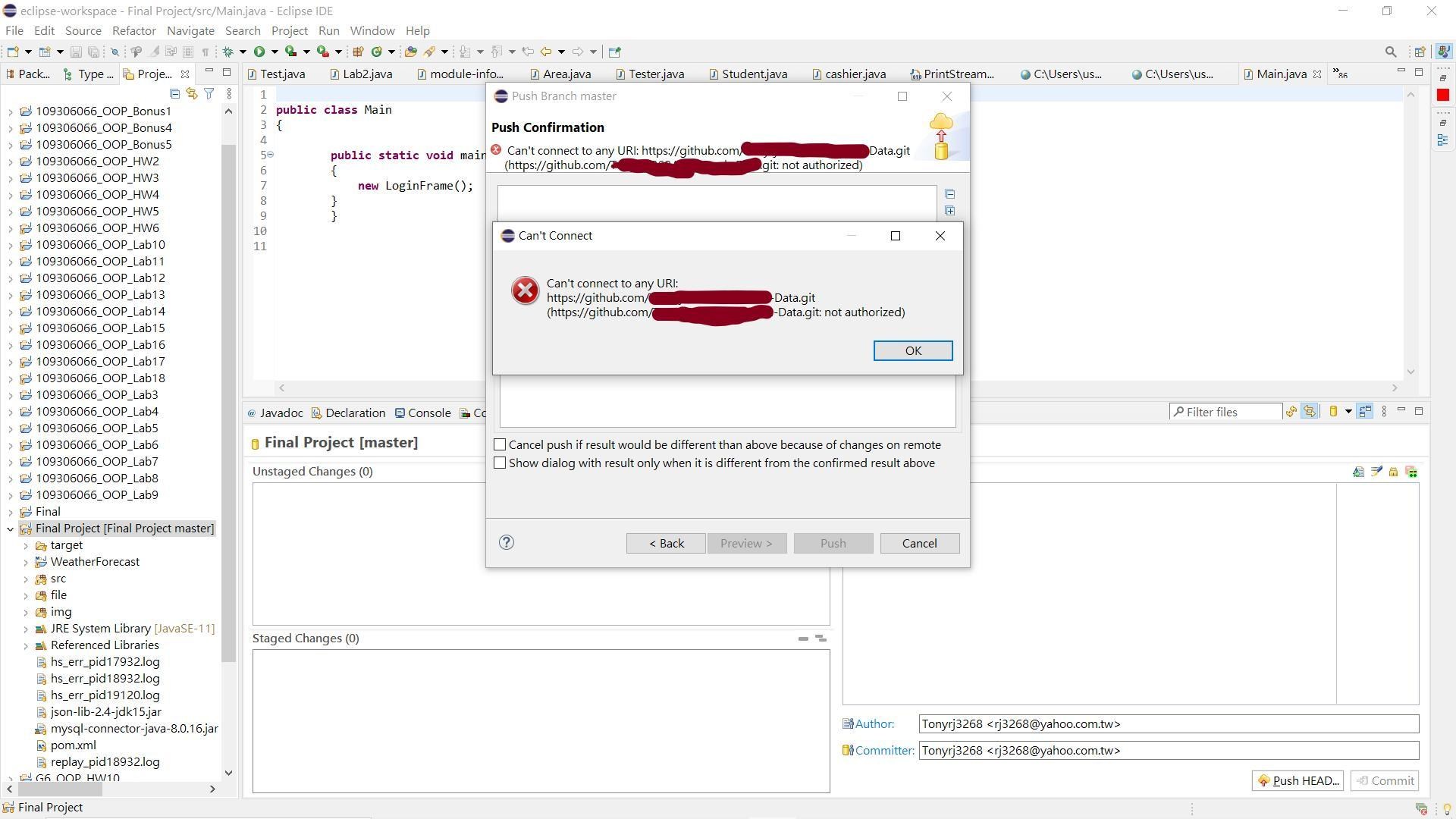
Task: Expand the src folder in Final Project
Action: pyautogui.click(x=26, y=579)
